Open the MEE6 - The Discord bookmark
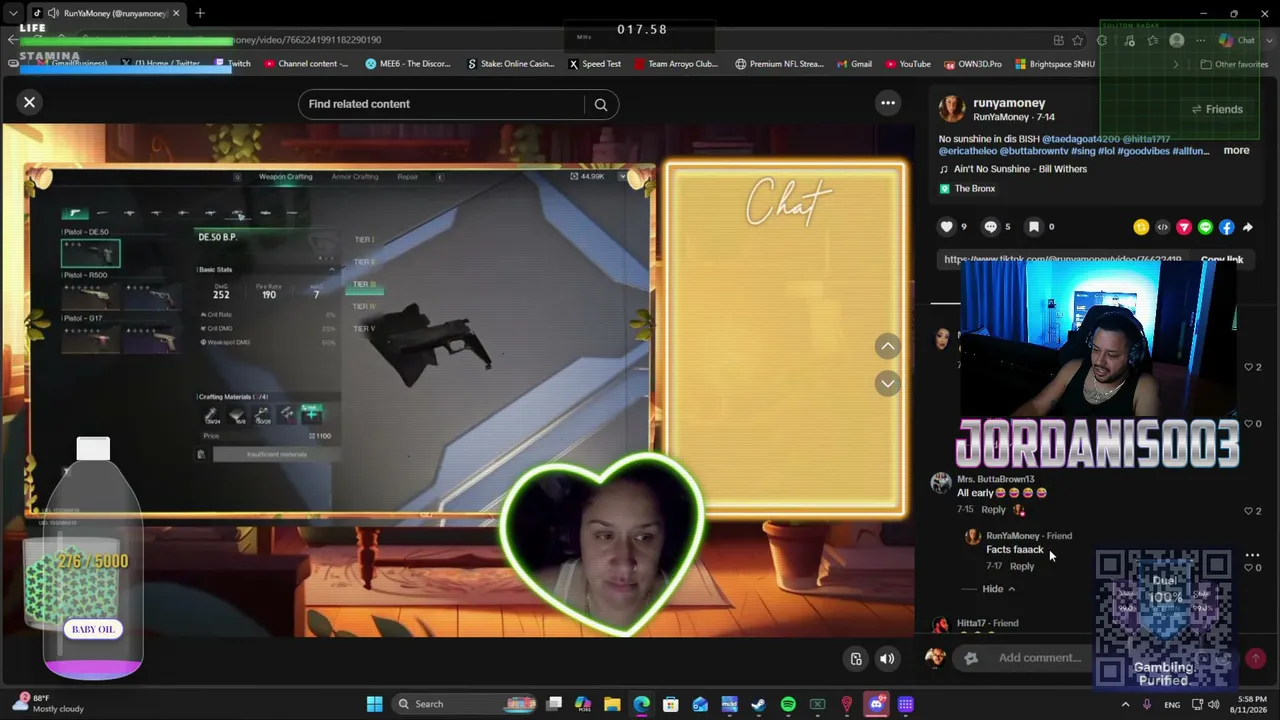1280x720 pixels. click(408, 64)
